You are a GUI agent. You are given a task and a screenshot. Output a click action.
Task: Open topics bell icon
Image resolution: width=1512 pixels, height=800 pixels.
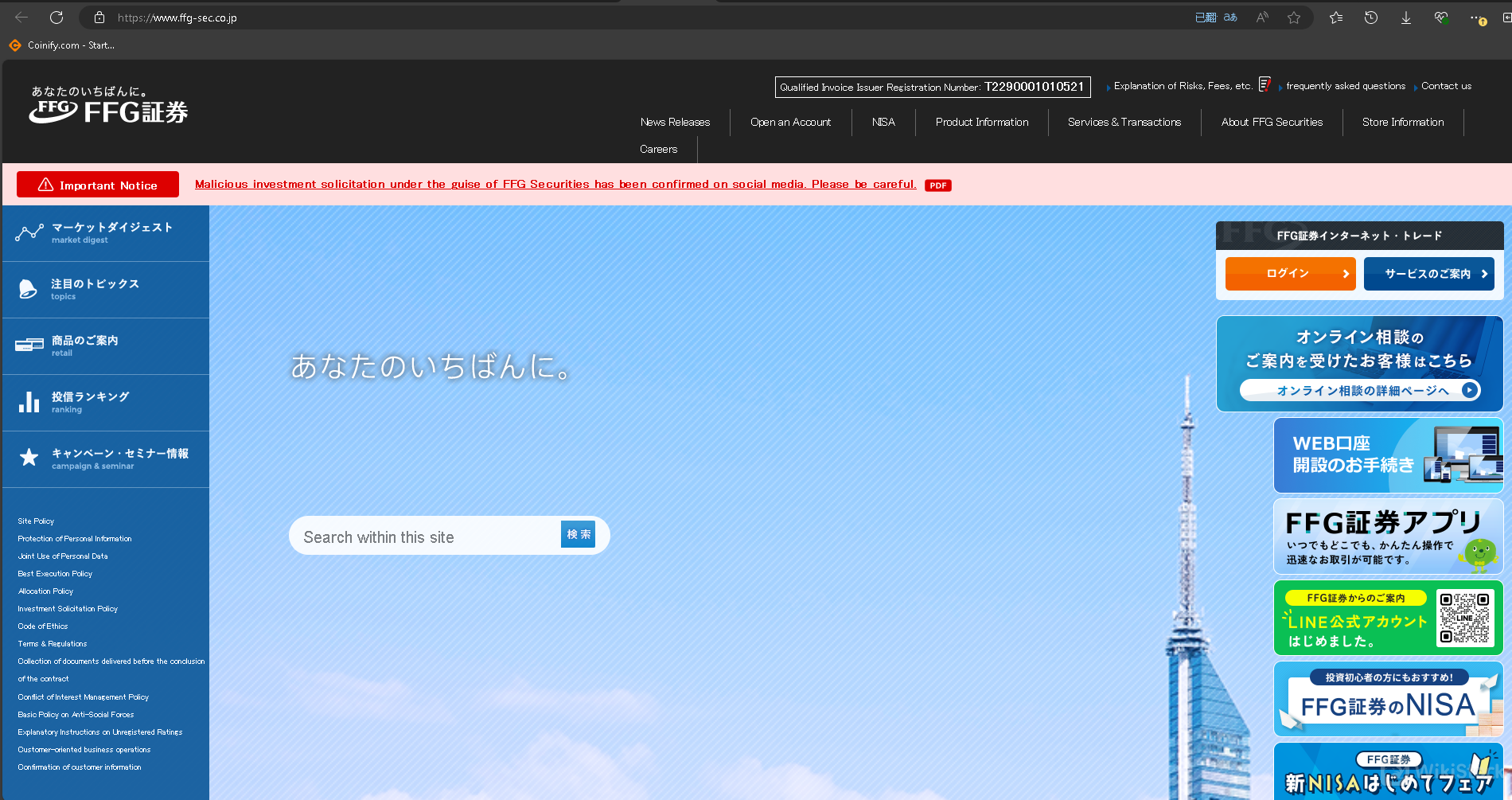(27, 289)
